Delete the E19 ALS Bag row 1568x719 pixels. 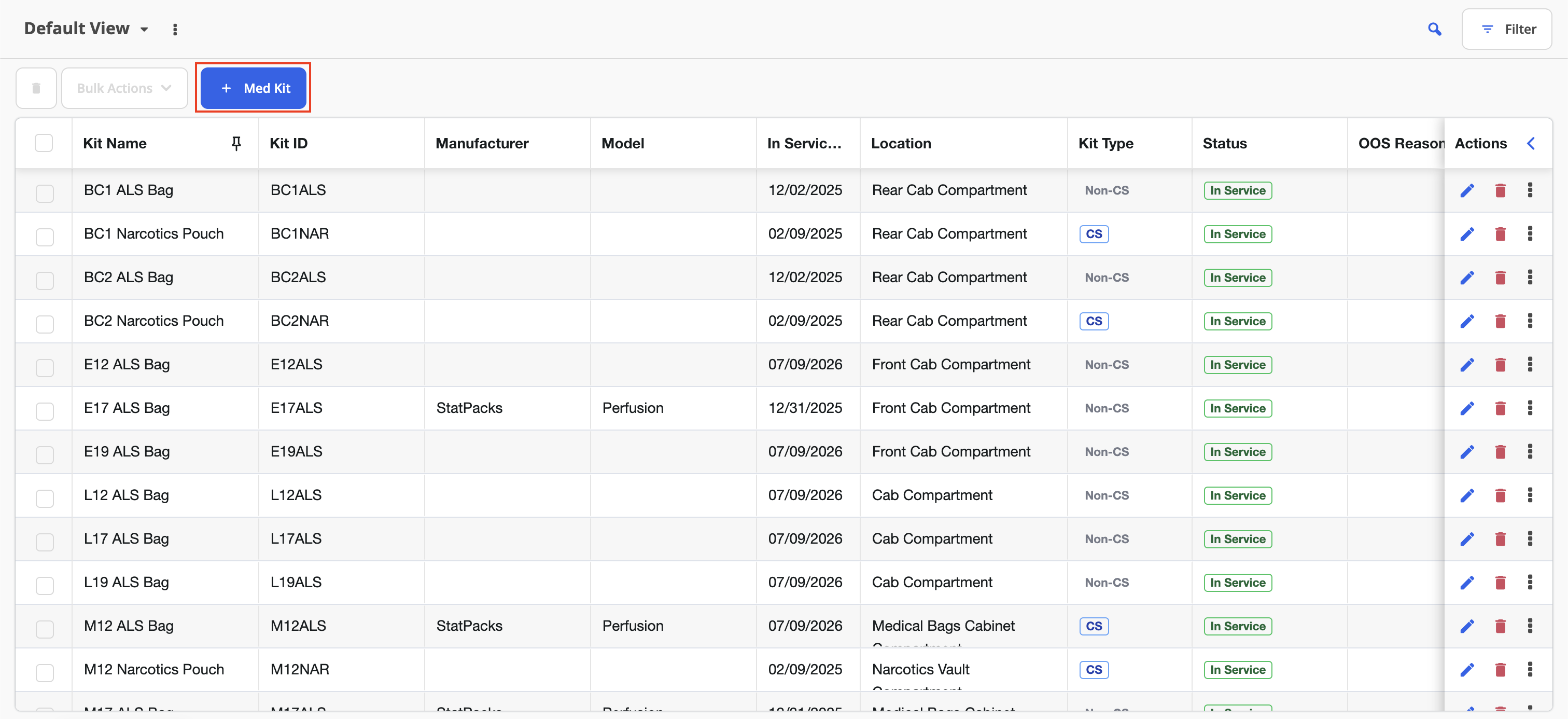[x=1501, y=452]
